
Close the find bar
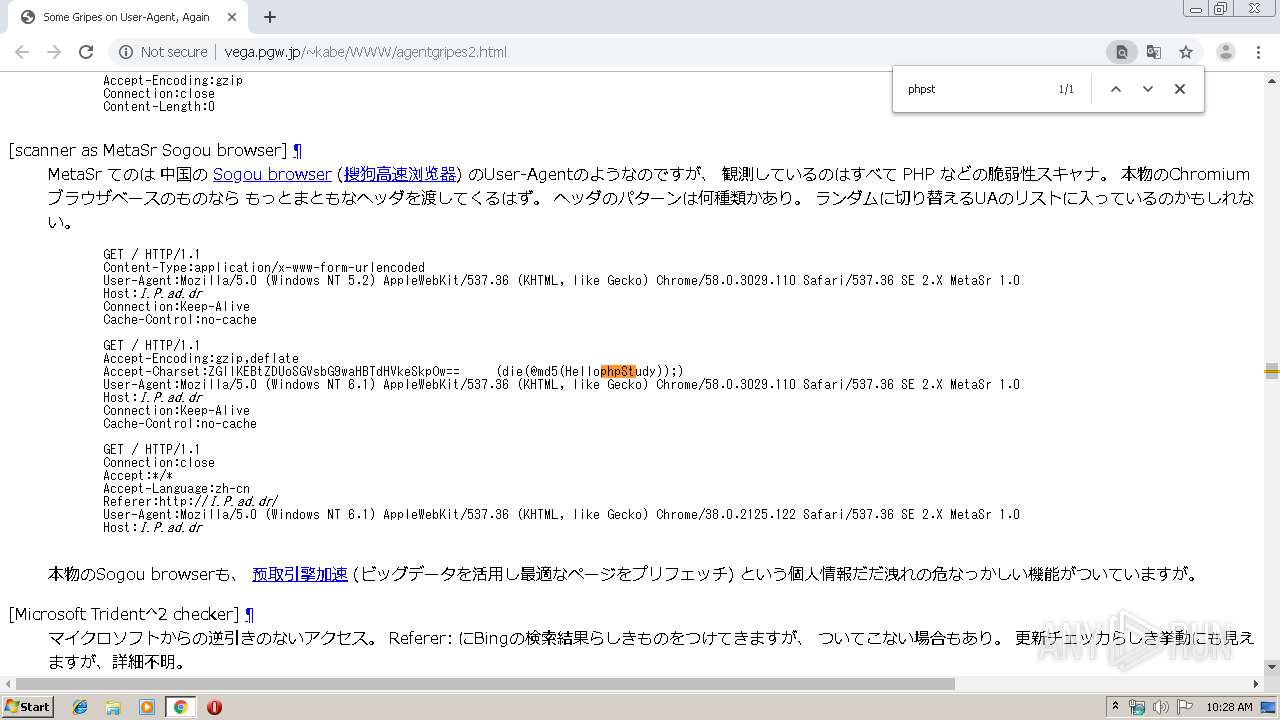click(x=1180, y=89)
